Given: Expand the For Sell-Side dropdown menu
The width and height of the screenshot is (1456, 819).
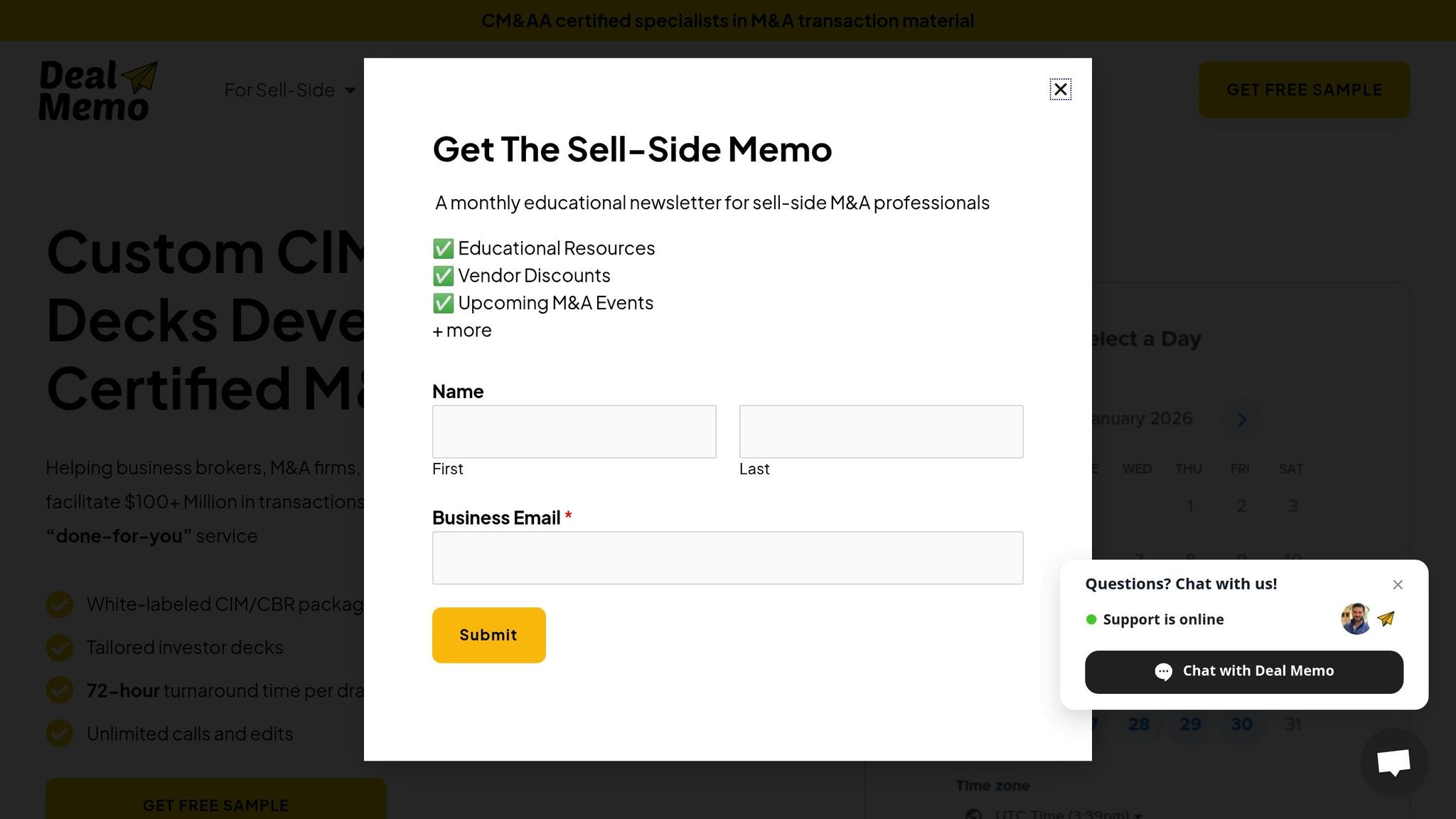Looking at the screenshot, I should (290, 90).
